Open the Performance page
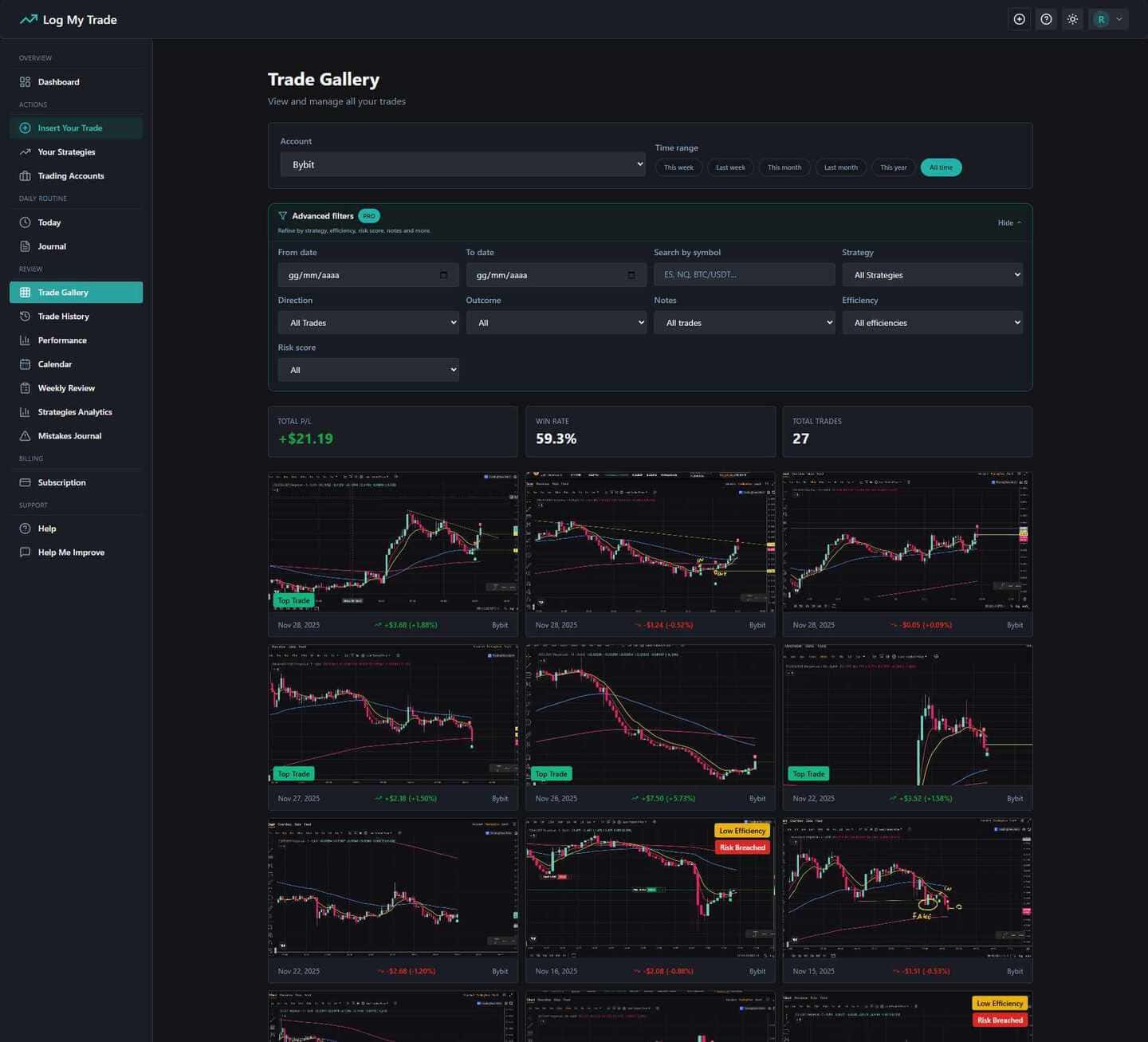Screen dimensions: 1148x1042 64,340
